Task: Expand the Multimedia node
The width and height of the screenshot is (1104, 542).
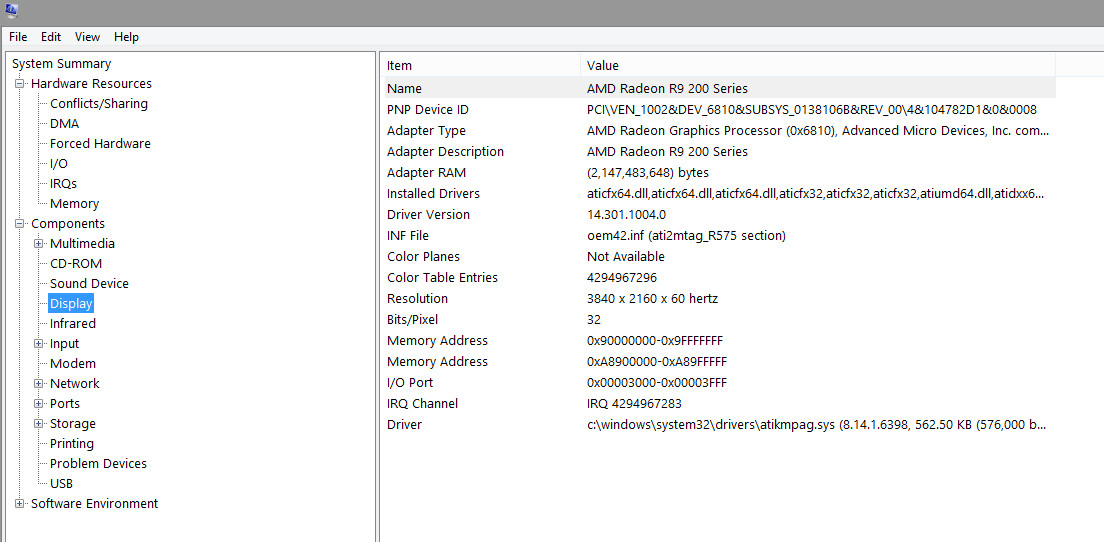Action: tap(39, 244)
